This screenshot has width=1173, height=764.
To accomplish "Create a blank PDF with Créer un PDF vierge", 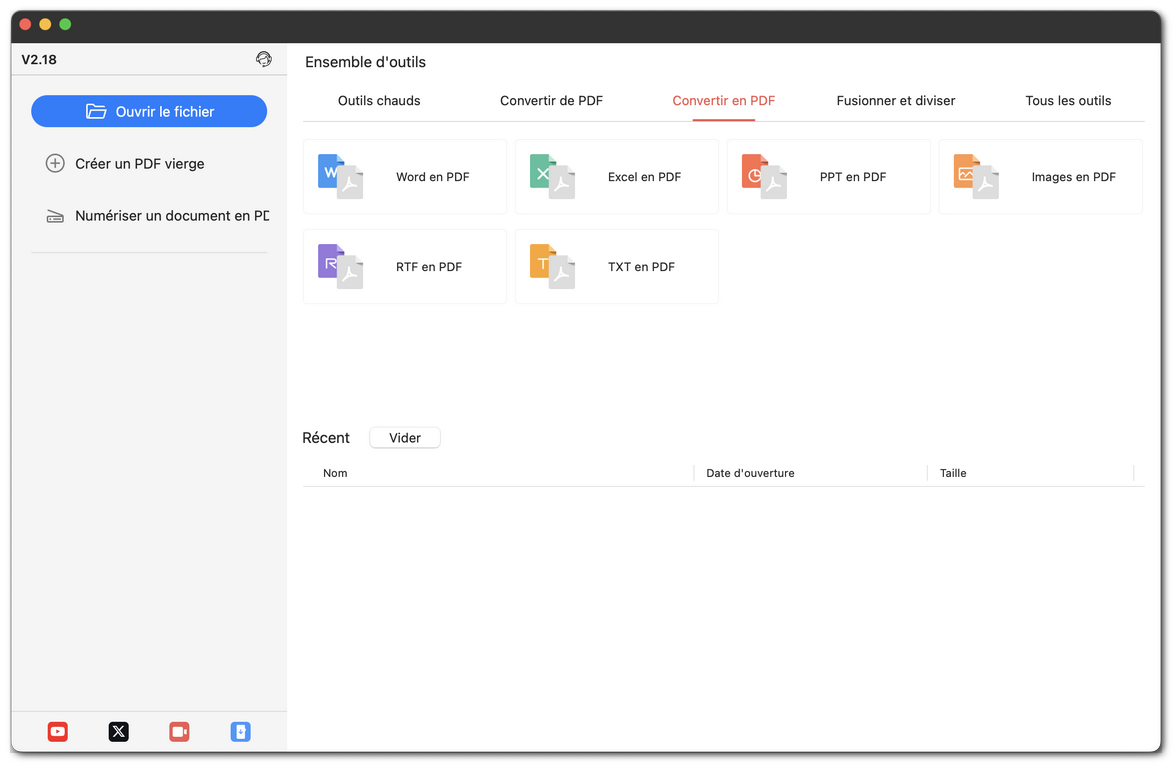I will [139, 164].
